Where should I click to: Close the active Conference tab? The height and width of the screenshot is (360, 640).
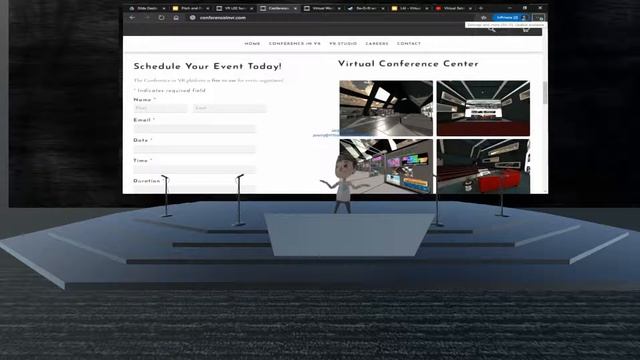point(295,8)
